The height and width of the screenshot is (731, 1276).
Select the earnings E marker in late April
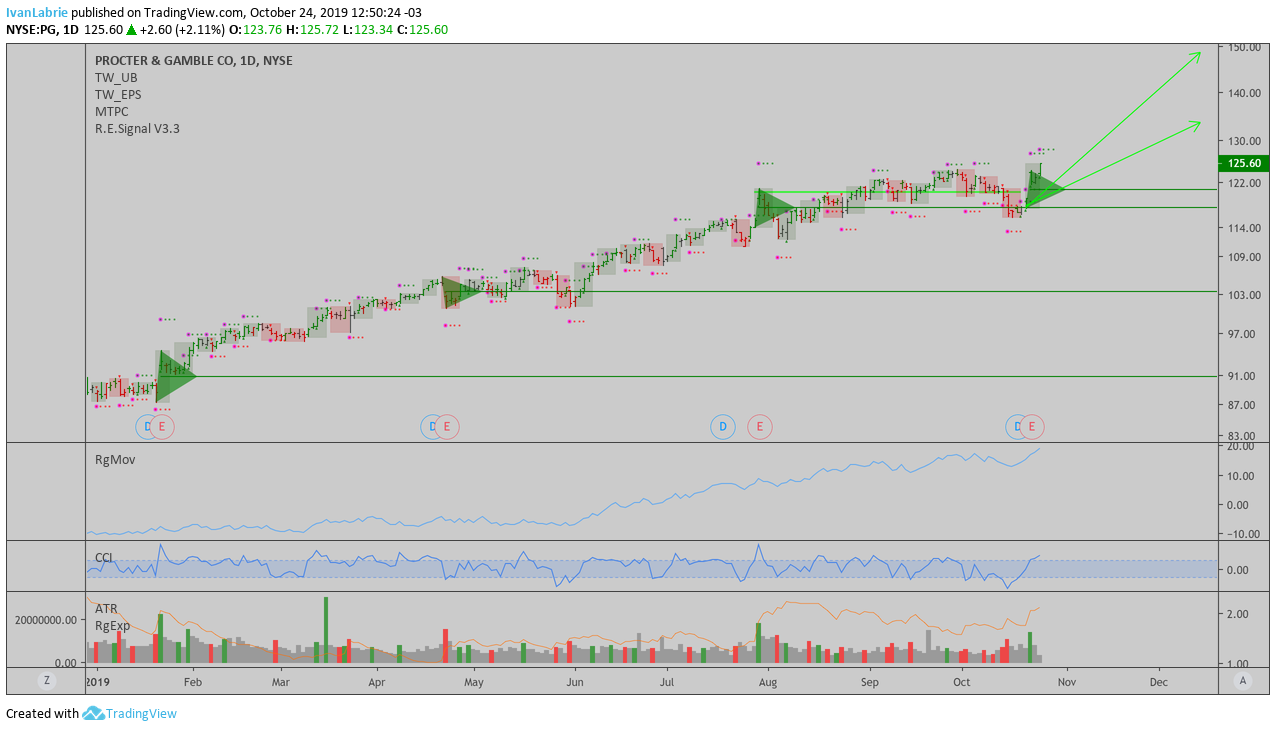pos(447,427)
